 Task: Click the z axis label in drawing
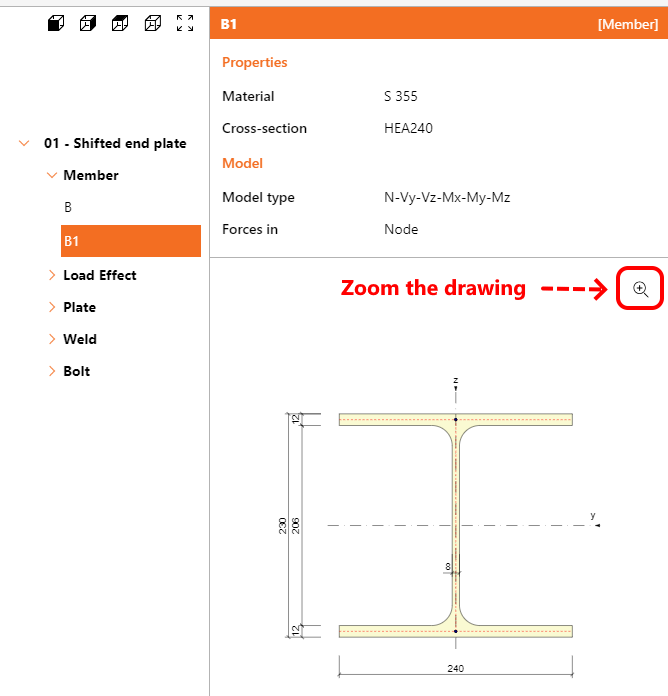[455, 380]
